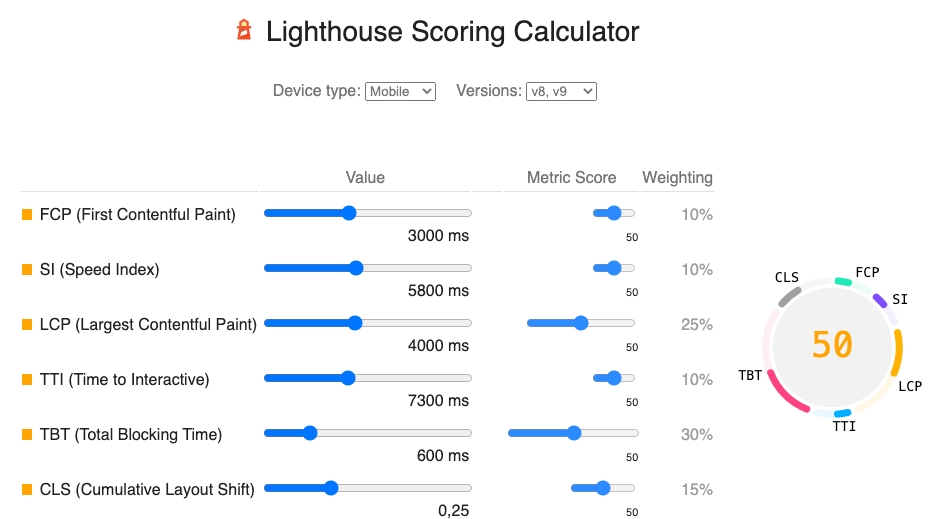Click the TBT (Total Blocking Time) label
The image size is (946, 519).
tap(131, 435)
